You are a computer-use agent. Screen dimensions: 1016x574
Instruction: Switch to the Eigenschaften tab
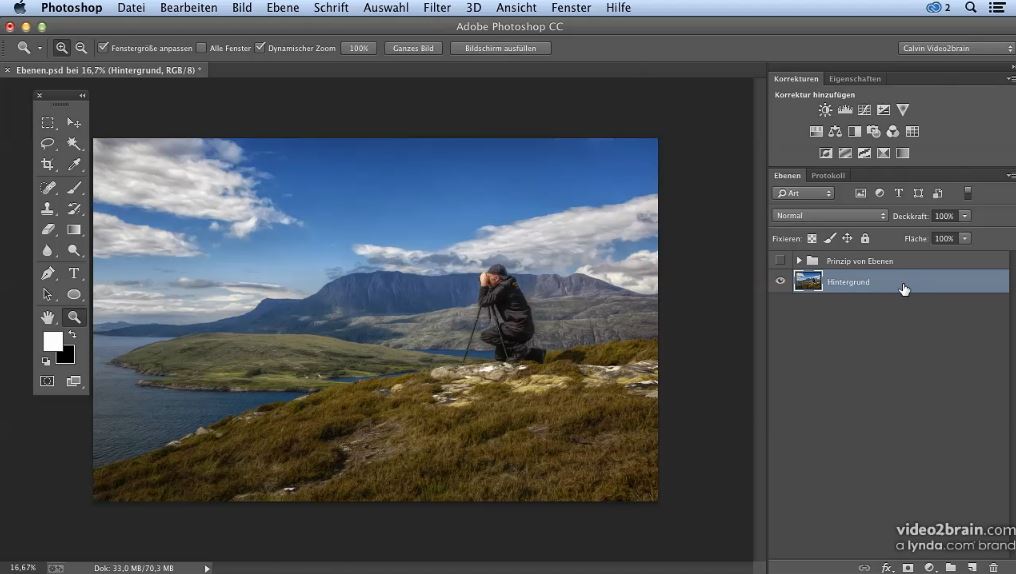[x=855, y=78]
